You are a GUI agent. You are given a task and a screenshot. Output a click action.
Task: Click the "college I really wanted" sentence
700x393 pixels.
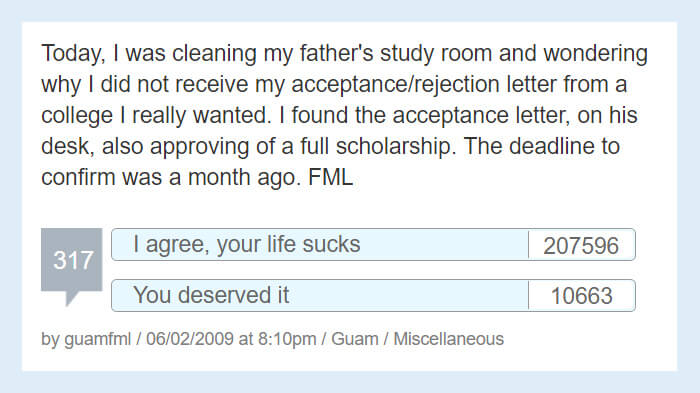point(156,116)
